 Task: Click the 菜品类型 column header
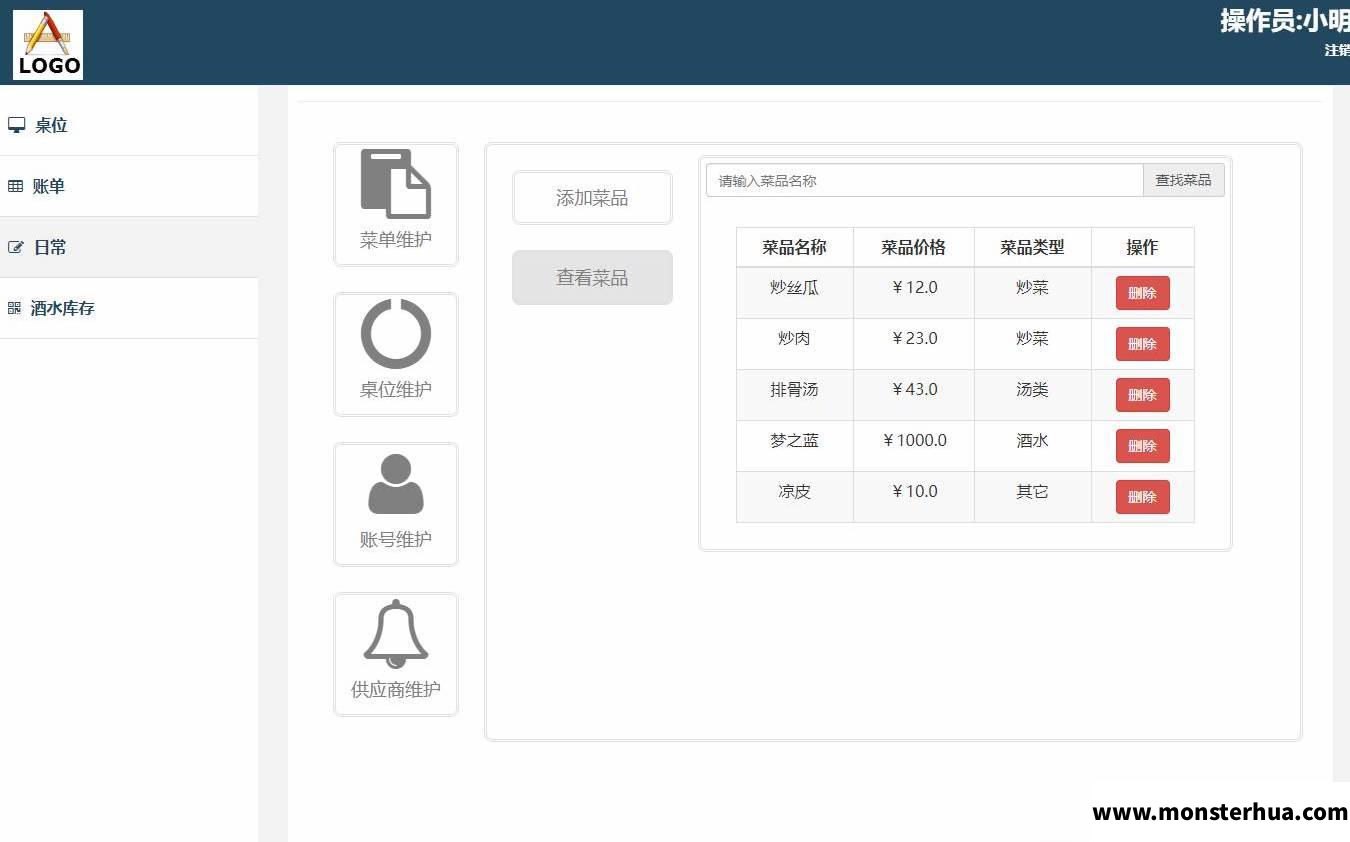[1032, 247]
